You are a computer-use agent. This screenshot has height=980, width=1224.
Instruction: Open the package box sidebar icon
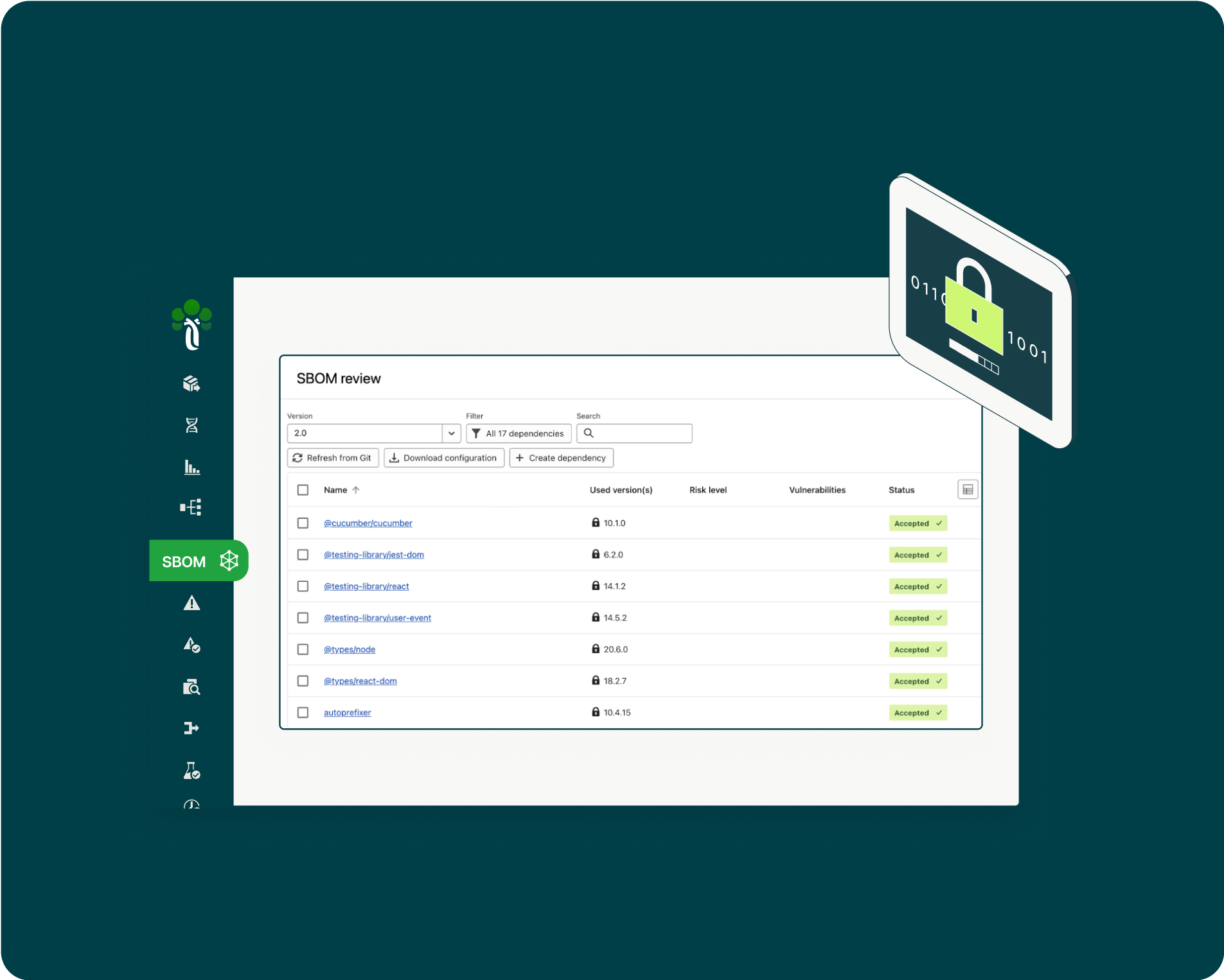point(191,384)
